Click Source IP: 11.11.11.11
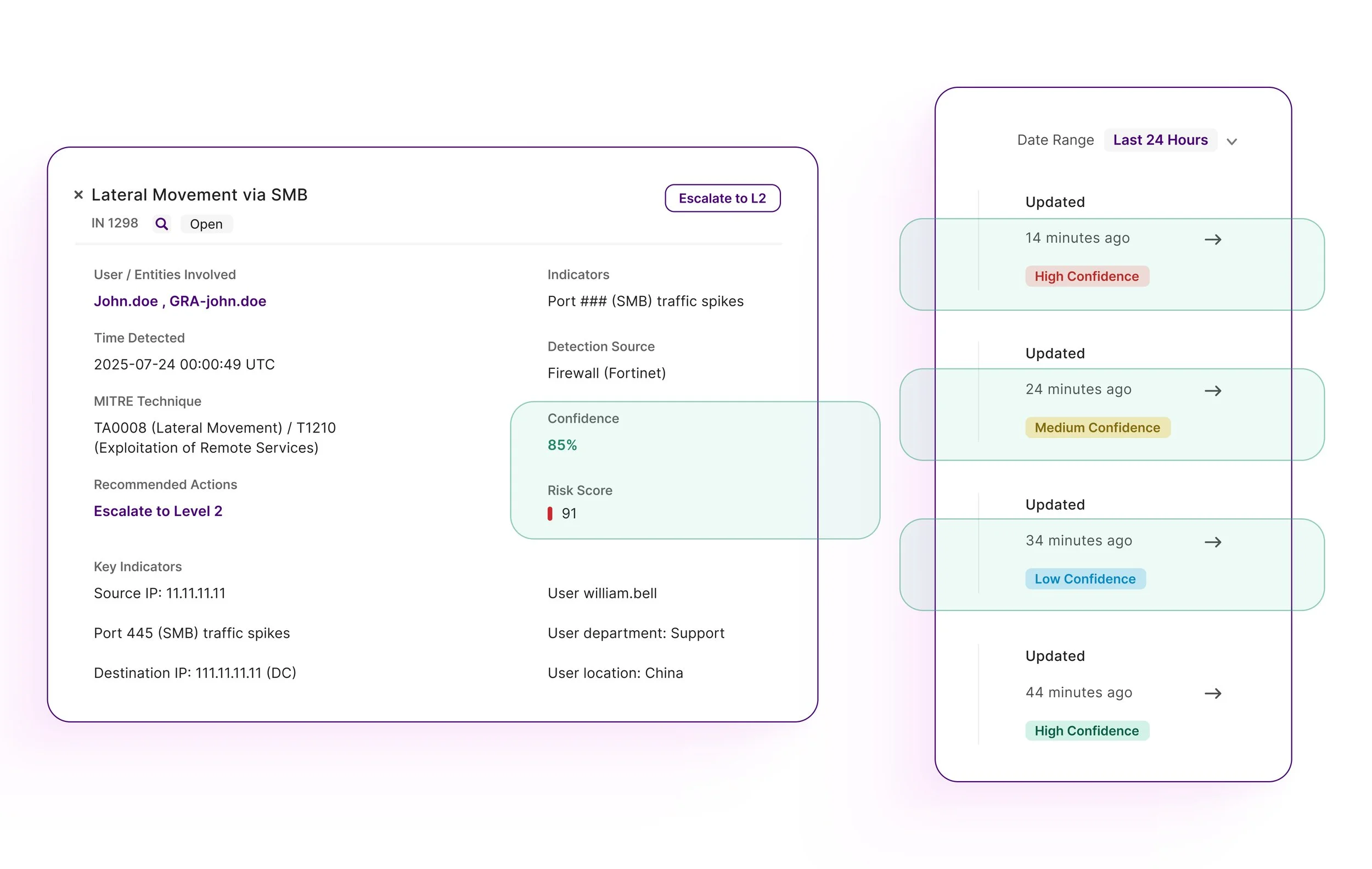This screenshot has height=869, width=1372. pos(160,593)
